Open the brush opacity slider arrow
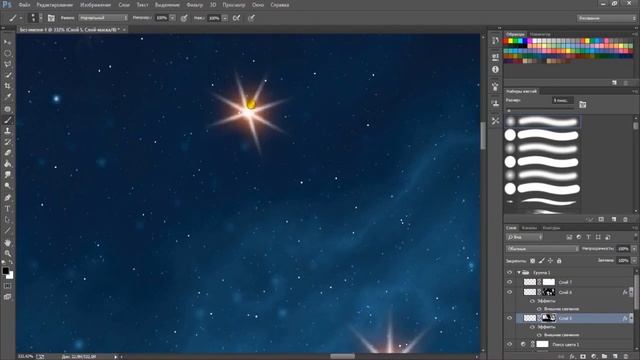 coord(173,18)
